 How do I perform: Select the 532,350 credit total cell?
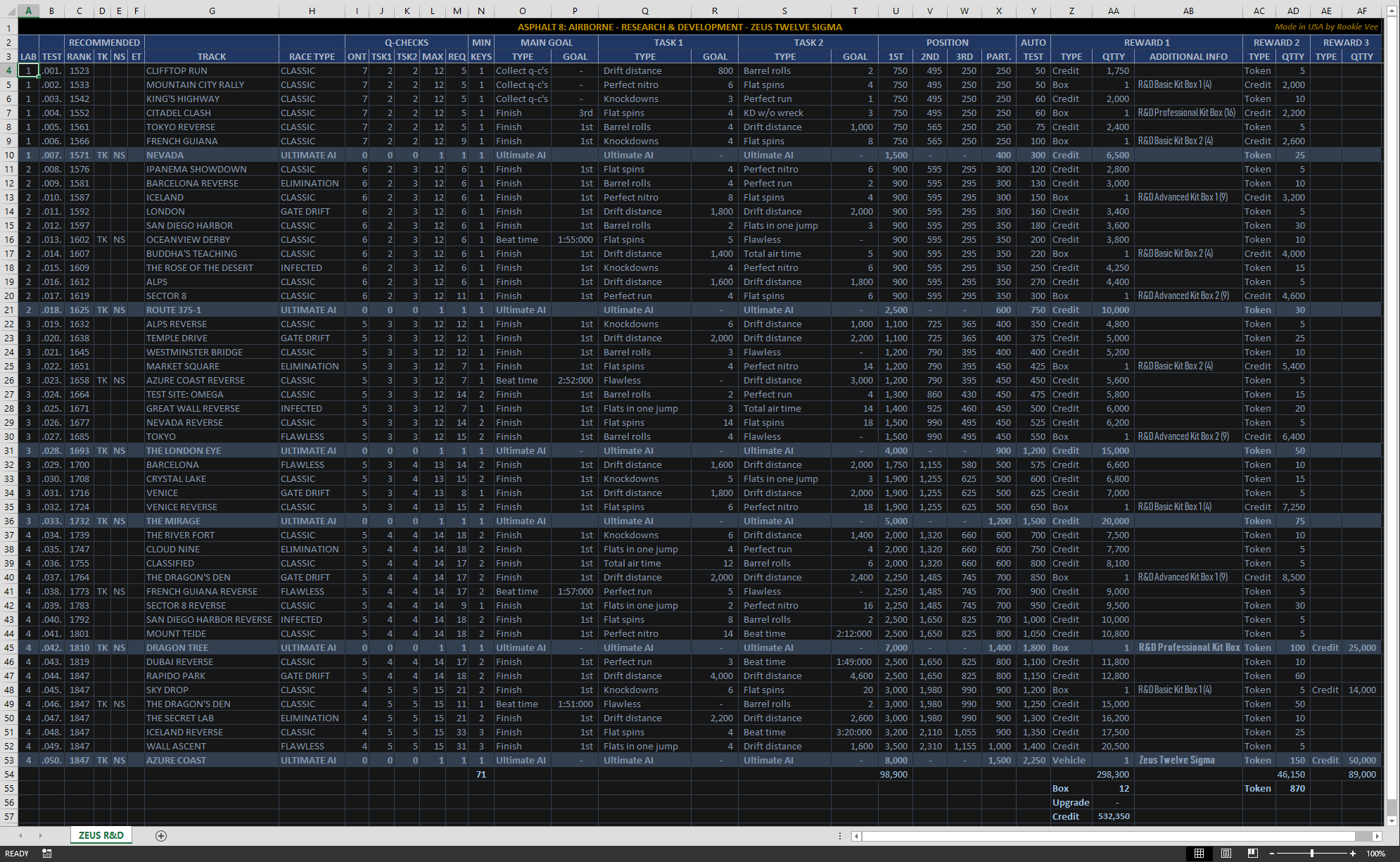1113,816
